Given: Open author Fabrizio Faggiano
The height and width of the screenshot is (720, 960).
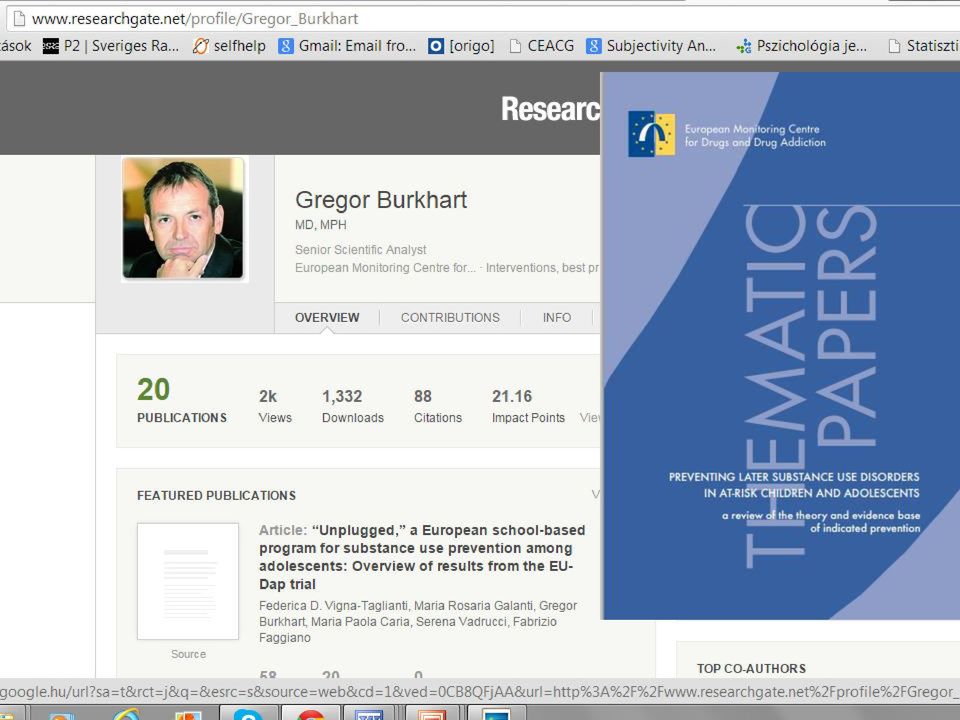Looking at the screenshot, I should coord(408,629).
